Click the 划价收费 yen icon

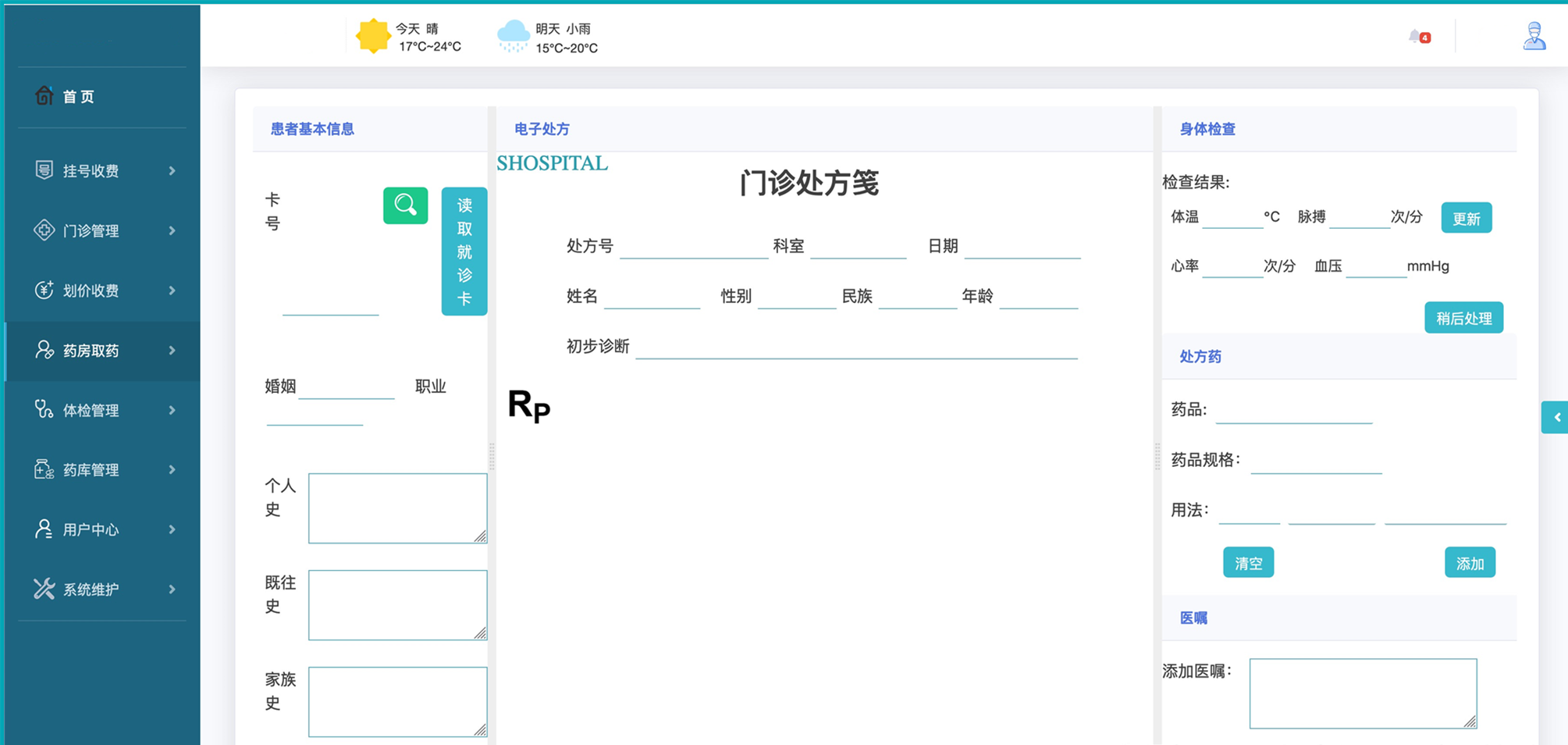point(44,290)
